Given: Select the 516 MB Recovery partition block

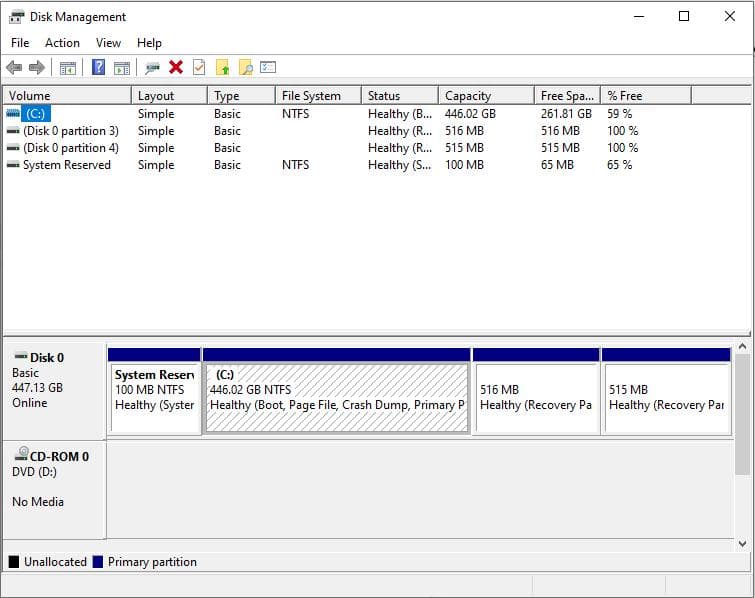Looking at the screenshot, I should [536, 397].
